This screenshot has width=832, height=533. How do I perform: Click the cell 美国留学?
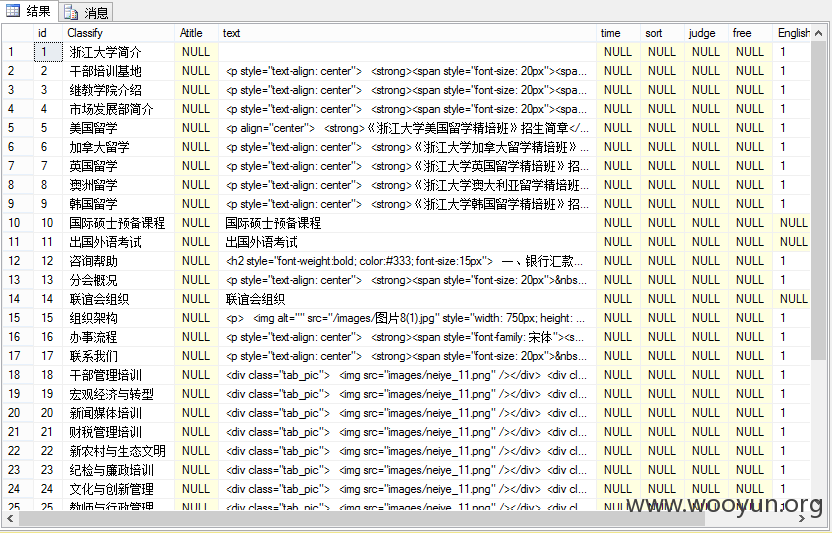pos(118,128)
